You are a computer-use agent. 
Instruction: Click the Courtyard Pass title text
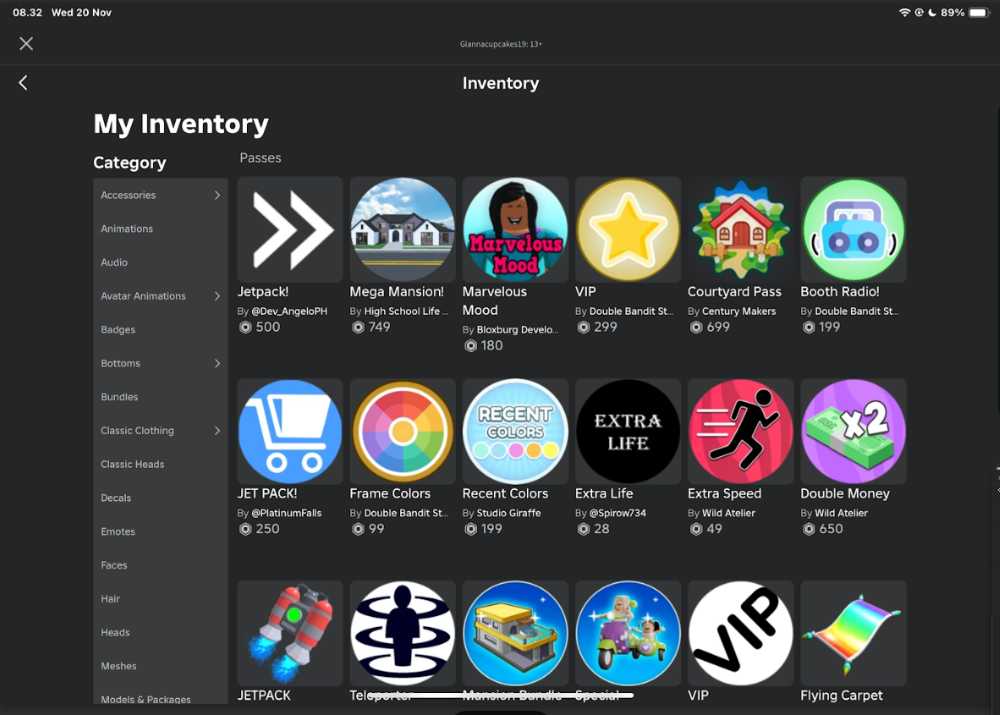735,291
